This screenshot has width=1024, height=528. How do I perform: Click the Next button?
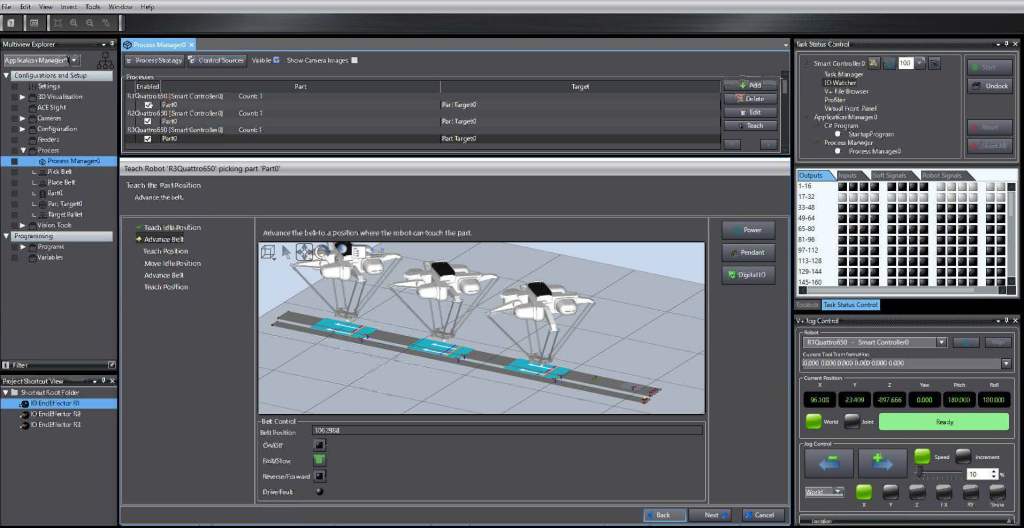click(x=711, y=515)
